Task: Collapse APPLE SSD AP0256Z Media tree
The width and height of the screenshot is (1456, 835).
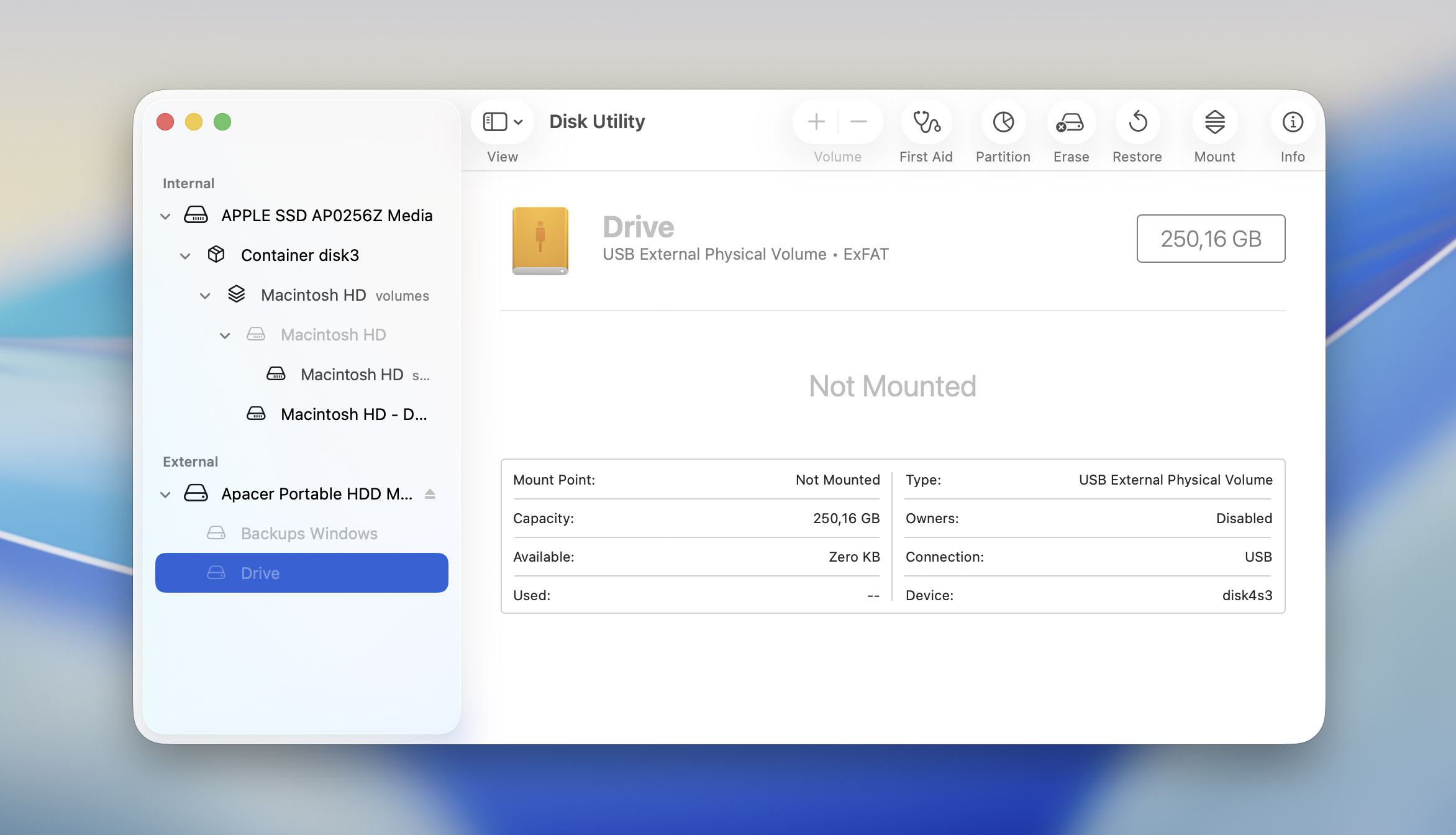Action: tap(165, 216)
